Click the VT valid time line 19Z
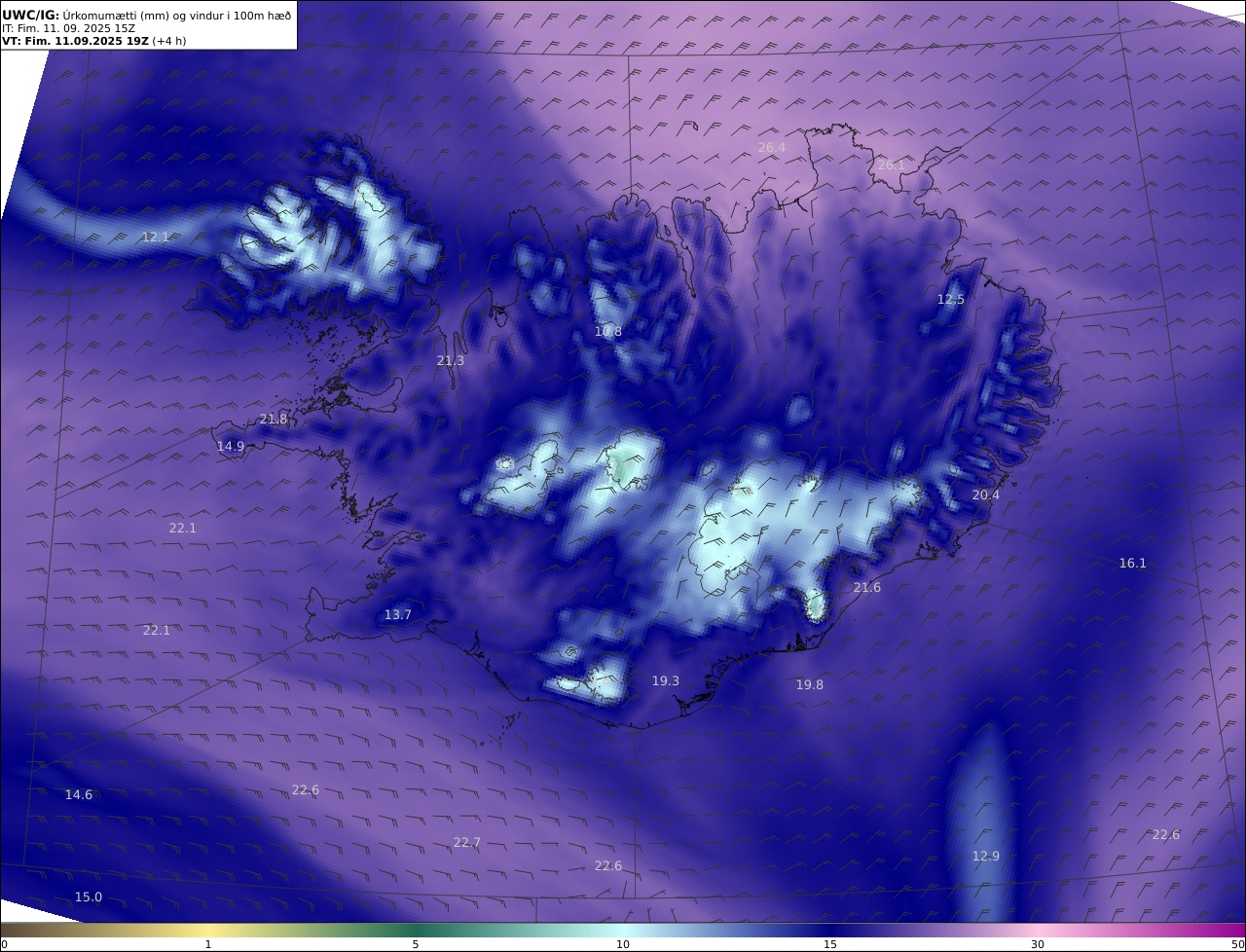Screen dimensions: 1246x952 tap(94, 41)
